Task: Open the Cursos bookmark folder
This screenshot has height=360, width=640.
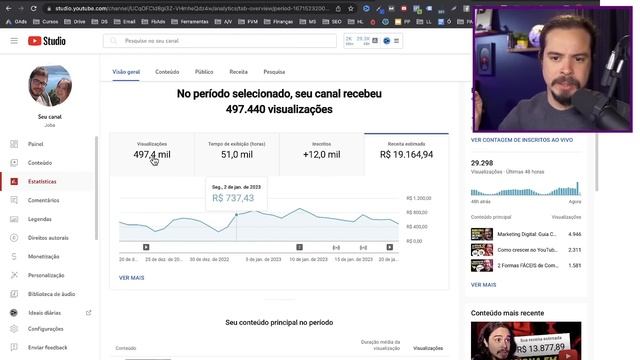Action: tap(46, 22)
